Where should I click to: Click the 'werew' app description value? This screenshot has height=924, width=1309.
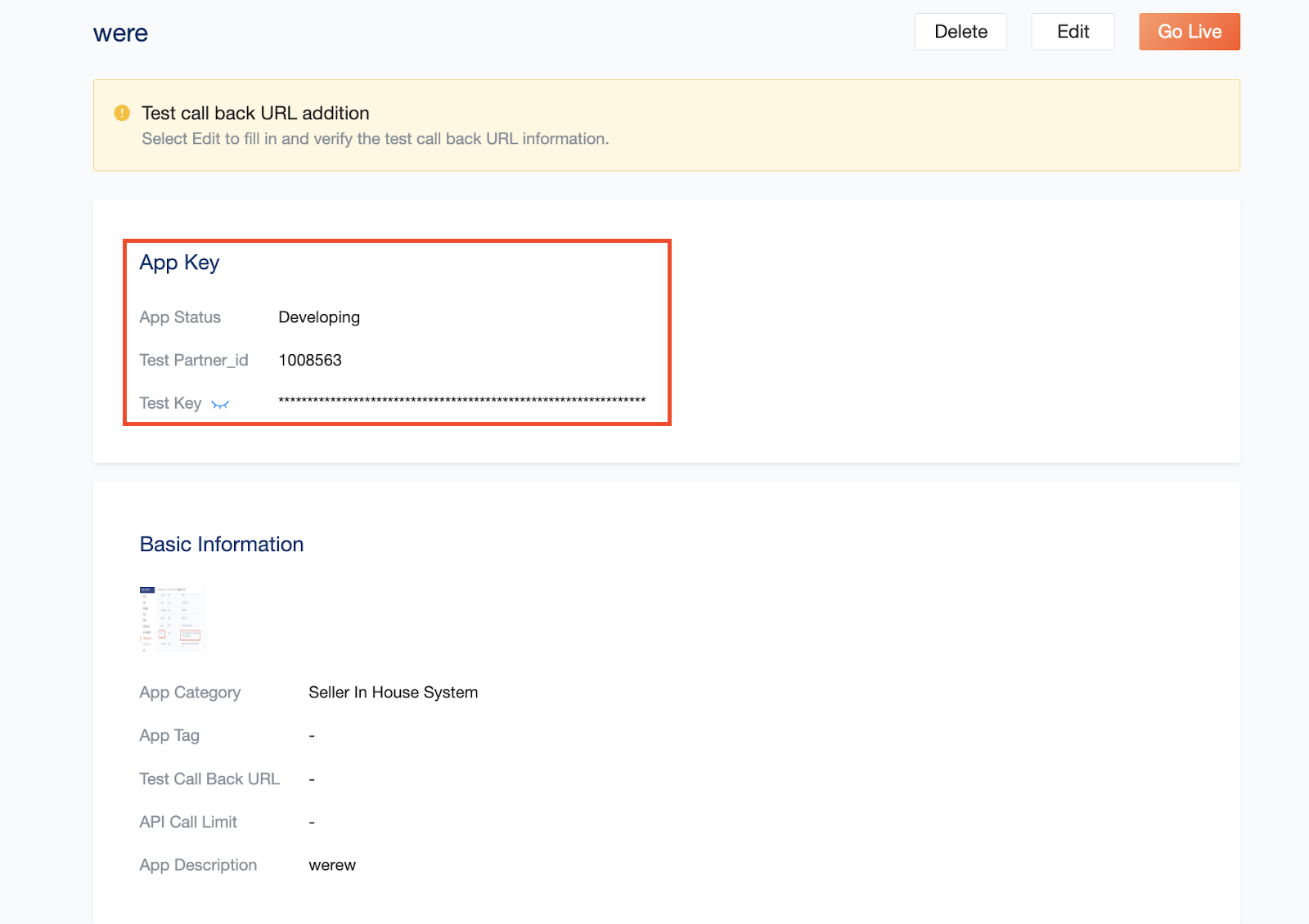click(x=332, y=865)
